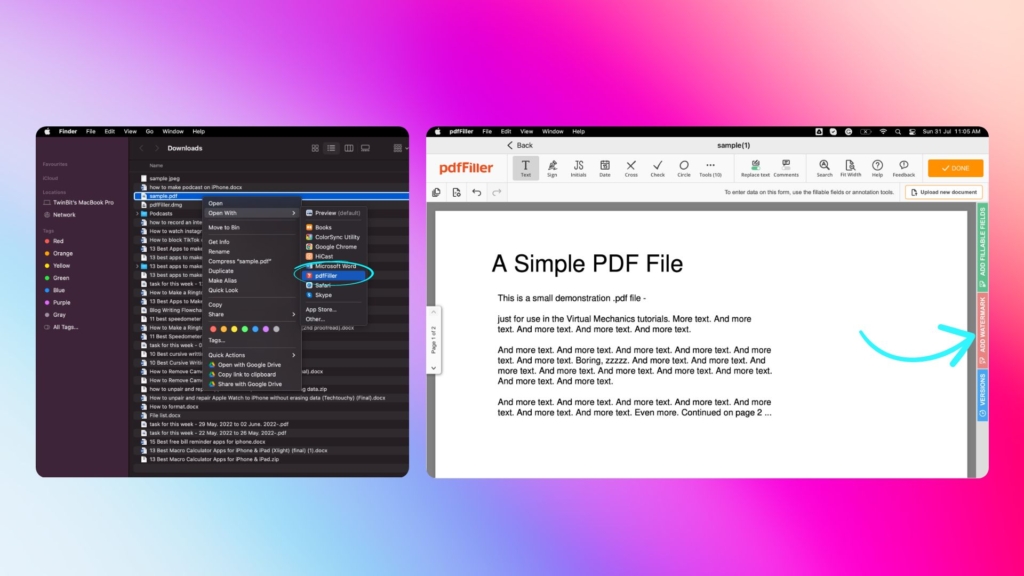Viewport: 1024px width, 576px height.
Task: Select the Orange tag in Finder sidebar
Action: coord(59,253)
